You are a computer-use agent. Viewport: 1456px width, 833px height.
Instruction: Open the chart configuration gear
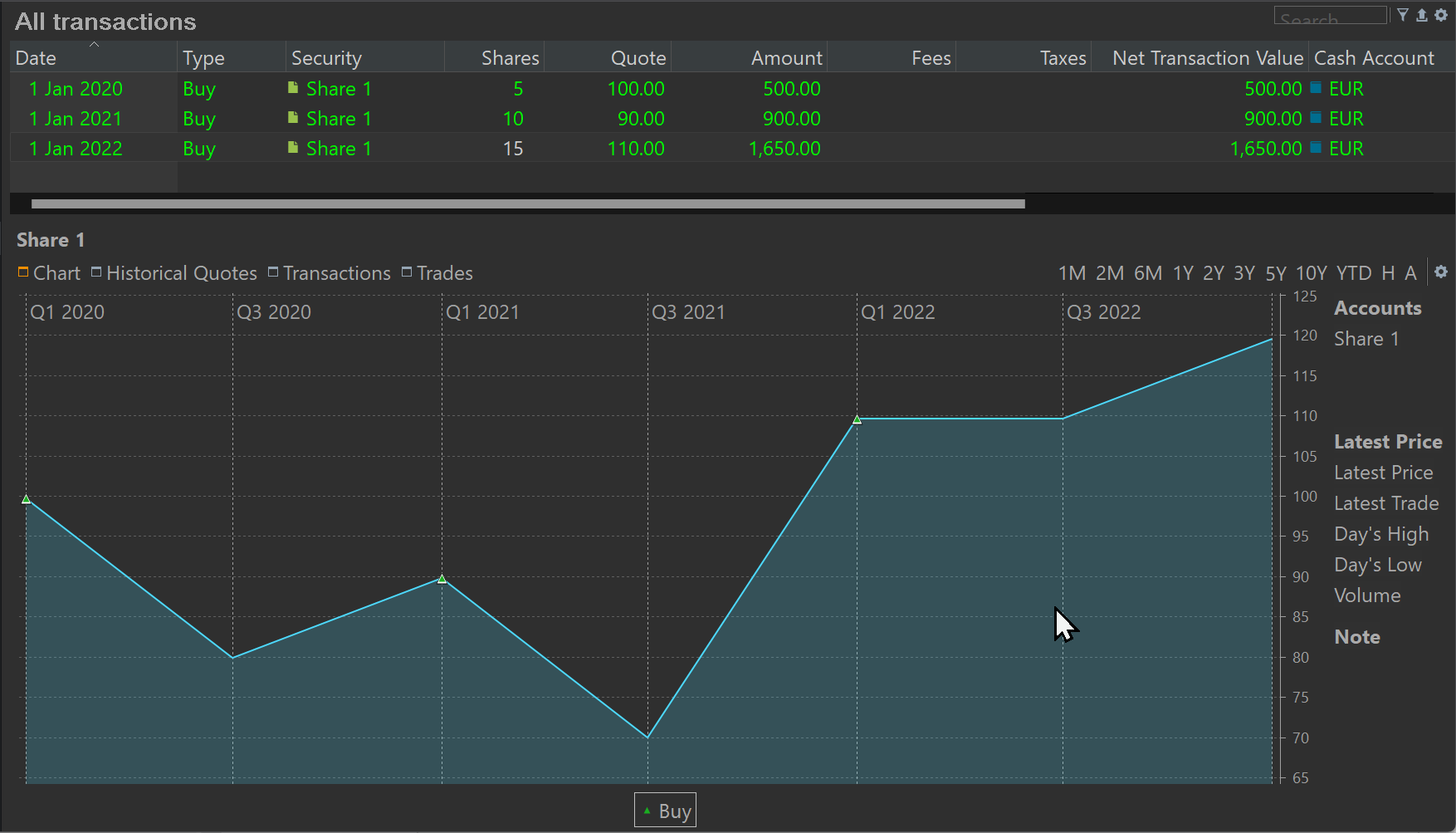click(x=1441, y=272)
